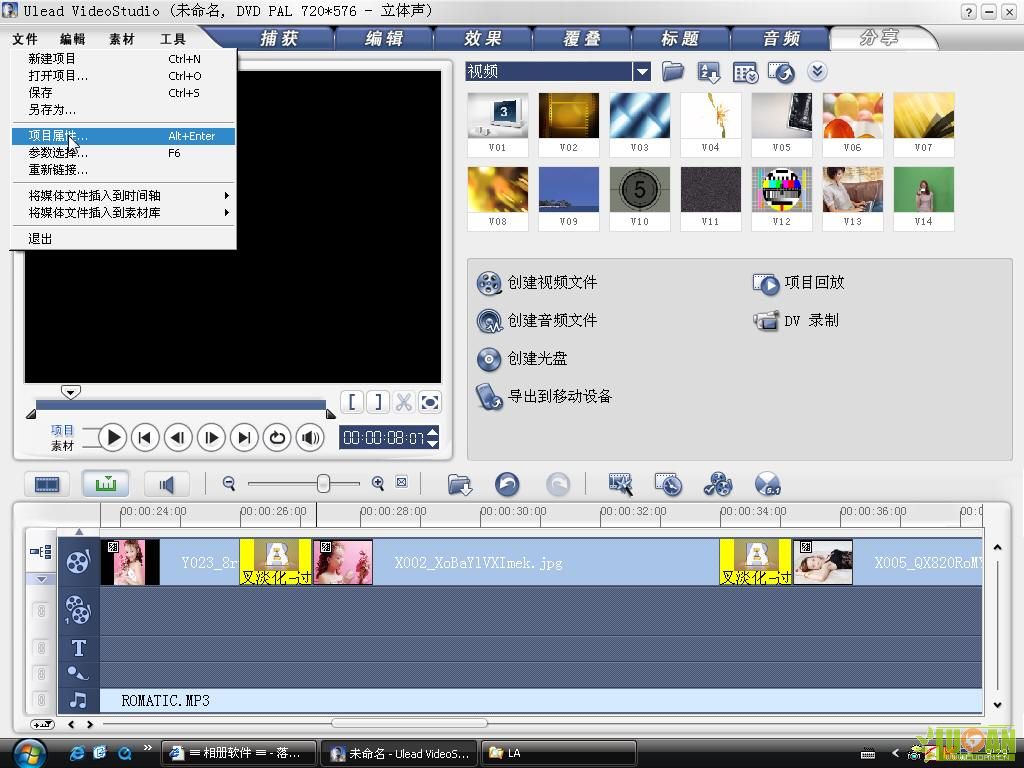Screen dimensions: 1024x768
Task: Switch to the 捕获 step tab
Action: [279, 39]
